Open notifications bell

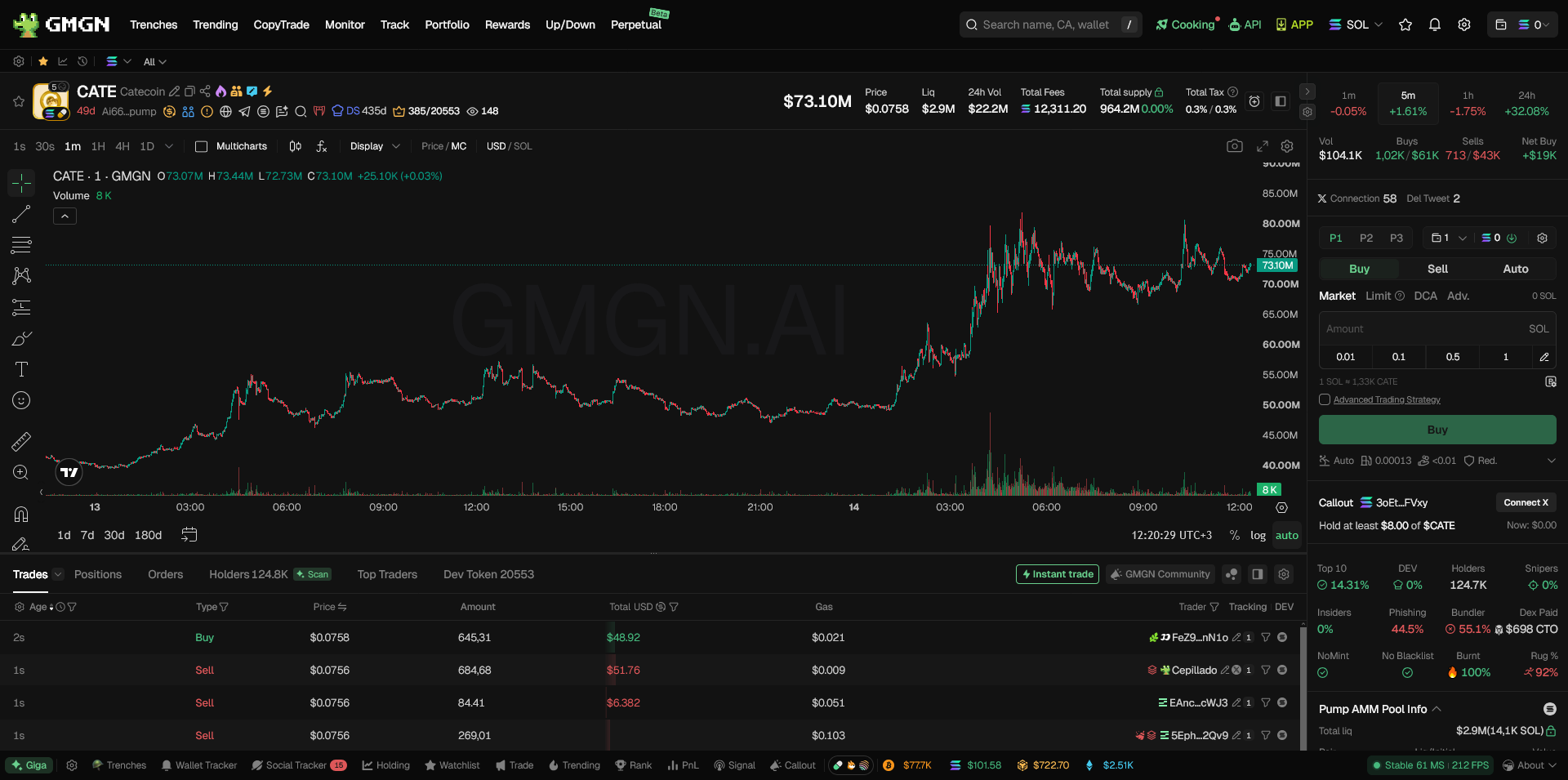click(1434, 25)
